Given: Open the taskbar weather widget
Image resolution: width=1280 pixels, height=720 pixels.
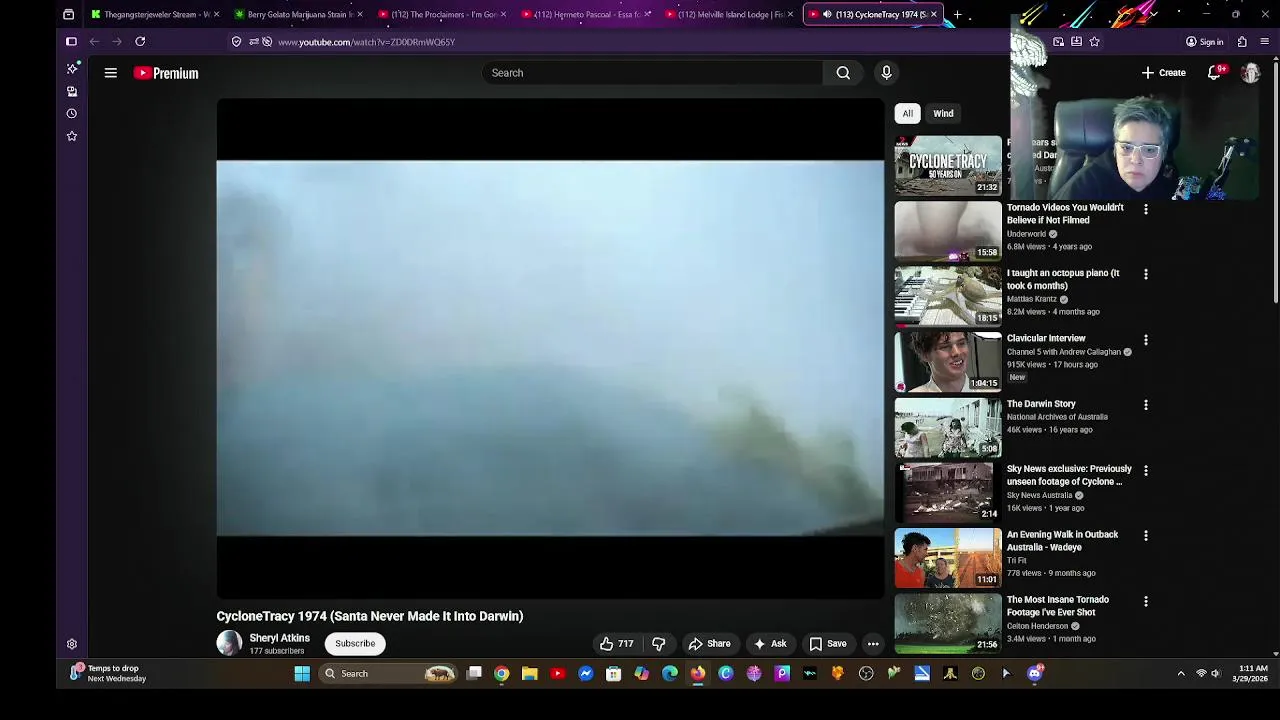Looking at the screenshot, I should point(108,674).
